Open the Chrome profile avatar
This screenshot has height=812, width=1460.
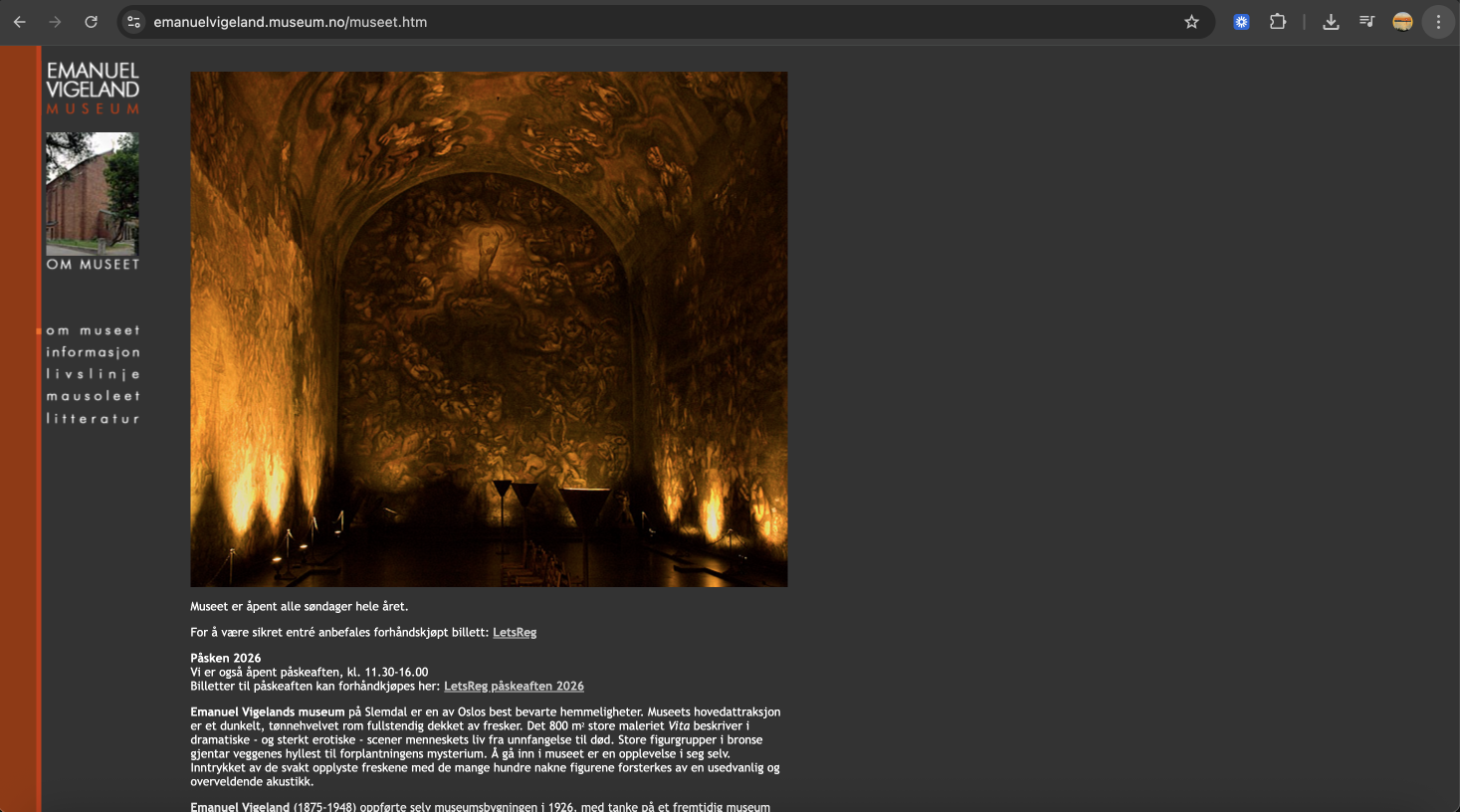coord(1402,22)
